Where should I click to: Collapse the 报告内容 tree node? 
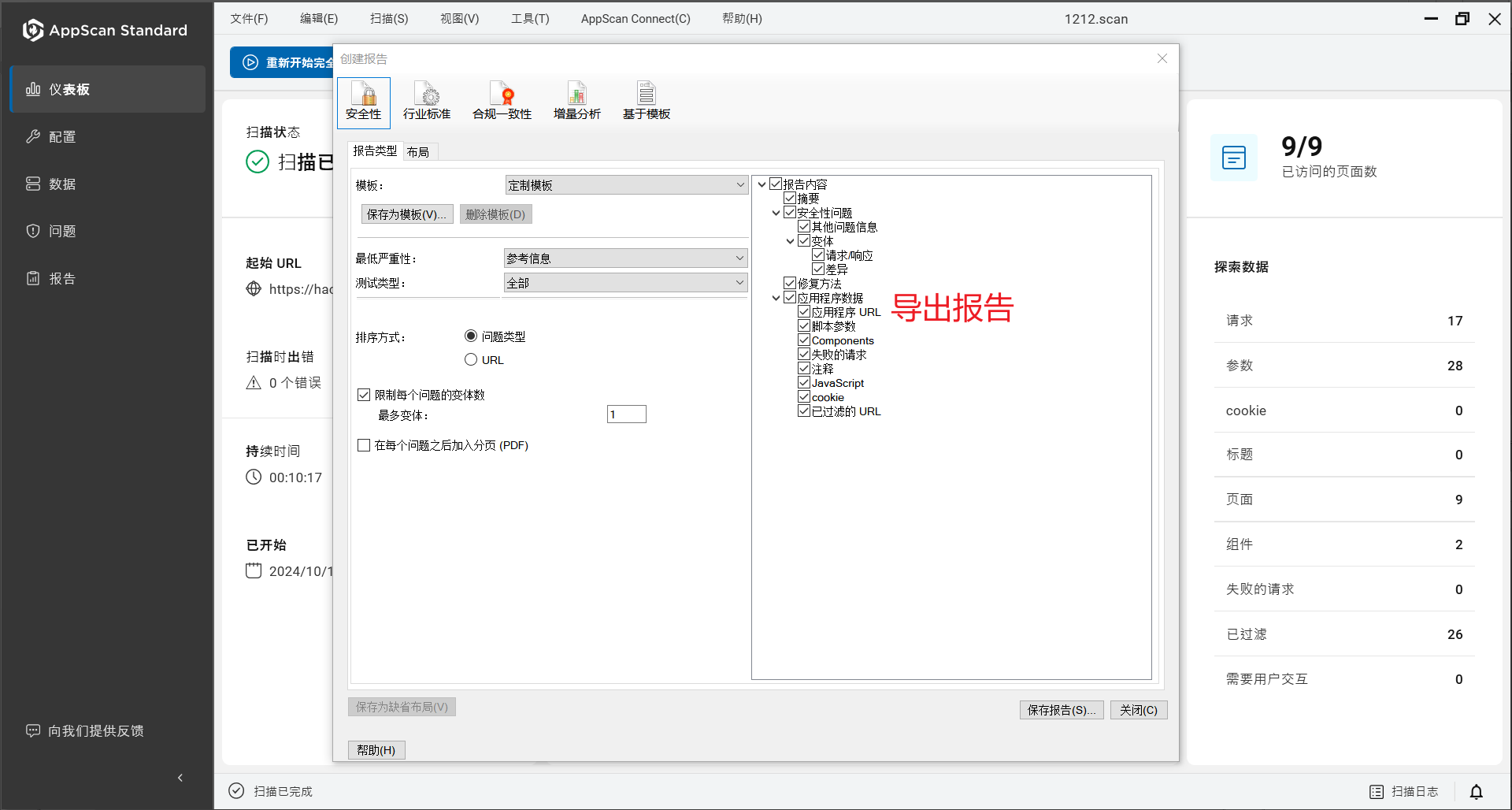(x=762, y=184)
